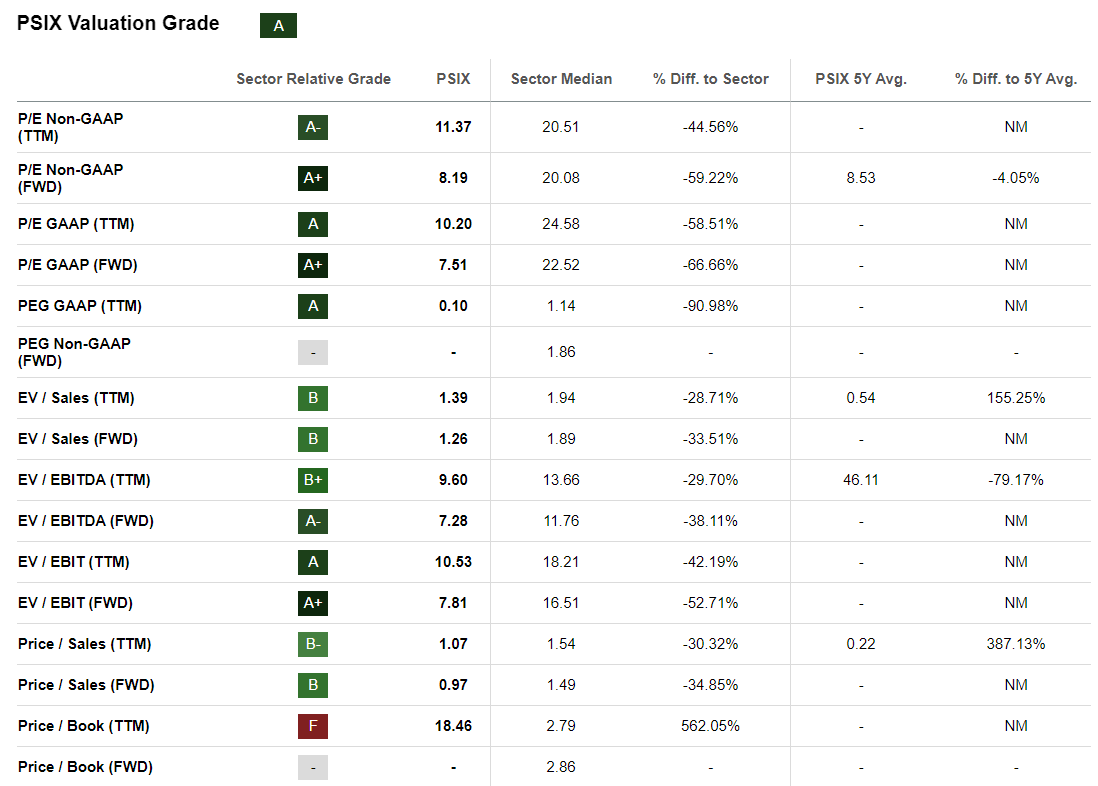Click the blank grade badge for PEG Non-GAAP (FWD)
The height and width of the screenshot is (786, 1098).
(x=313, y=352)
